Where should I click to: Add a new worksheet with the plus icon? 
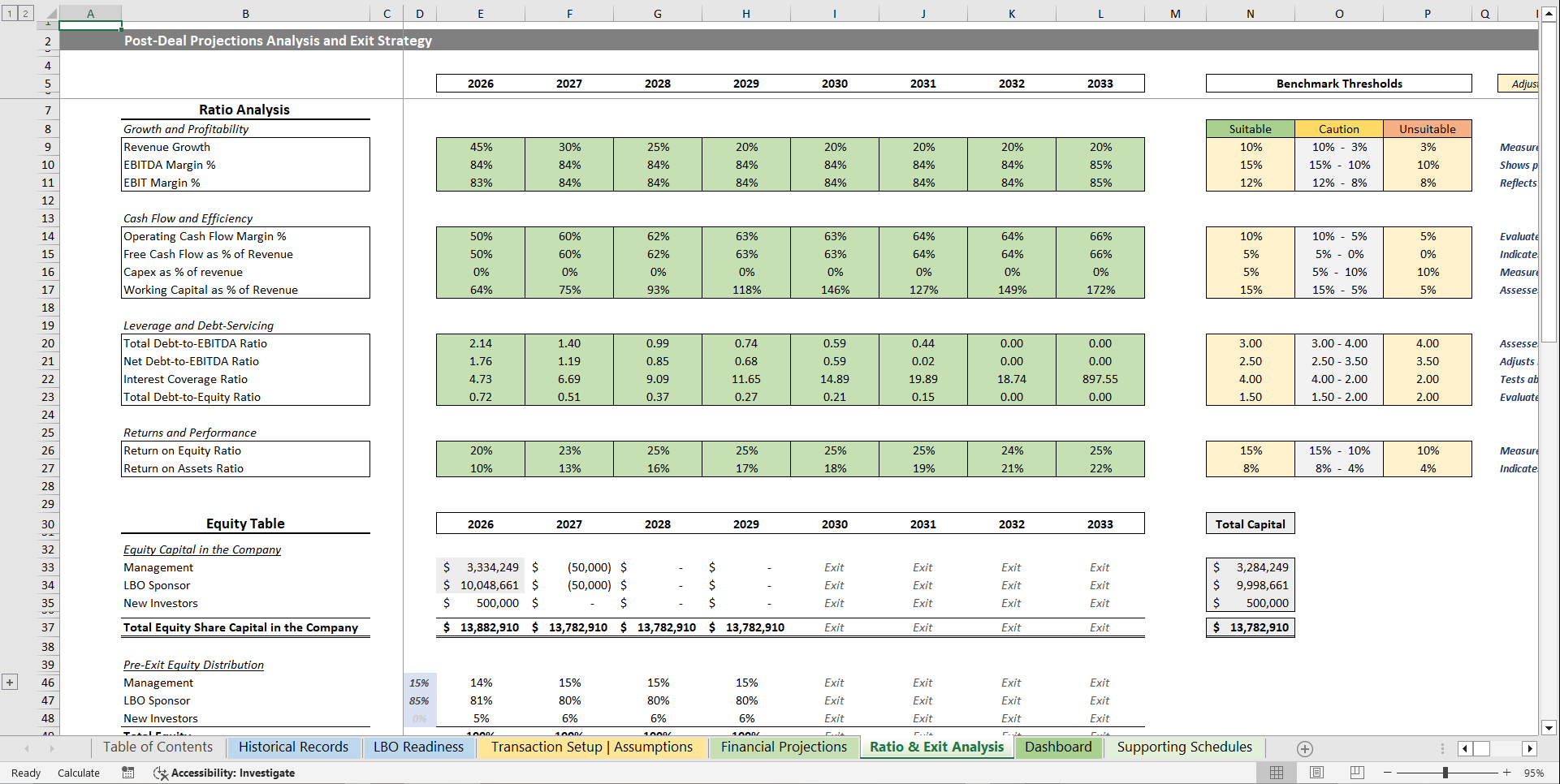point(1306,748)
